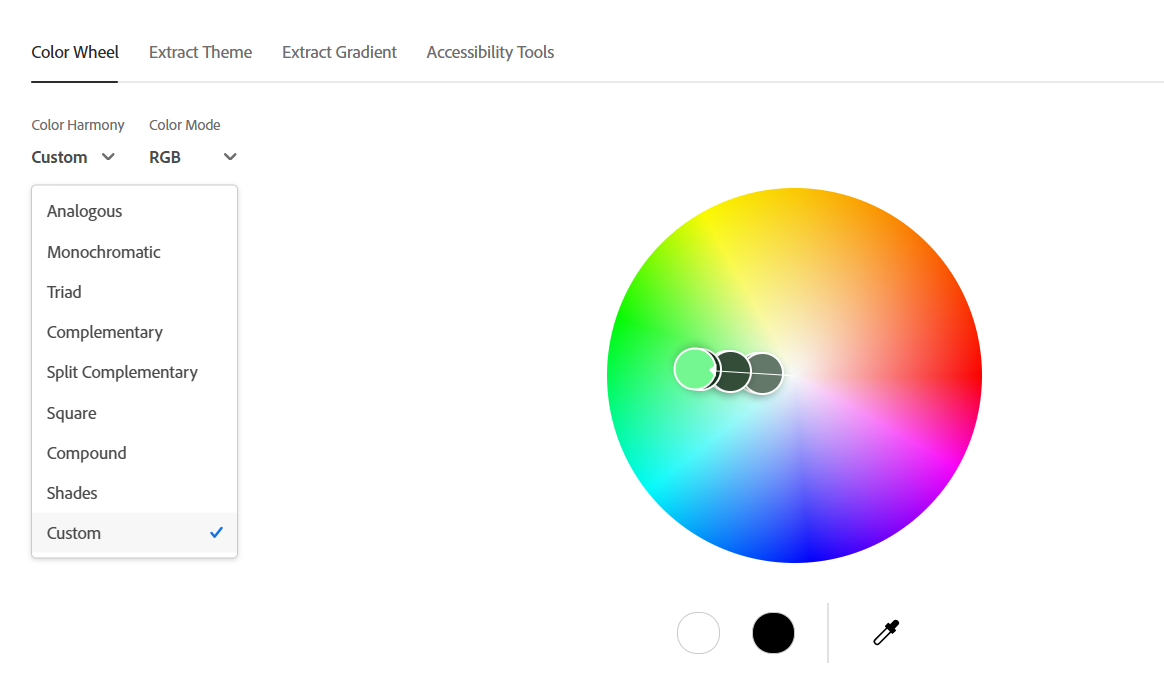
Task: Choose the Complementary harmony option
Action: (x=104, y=331)
